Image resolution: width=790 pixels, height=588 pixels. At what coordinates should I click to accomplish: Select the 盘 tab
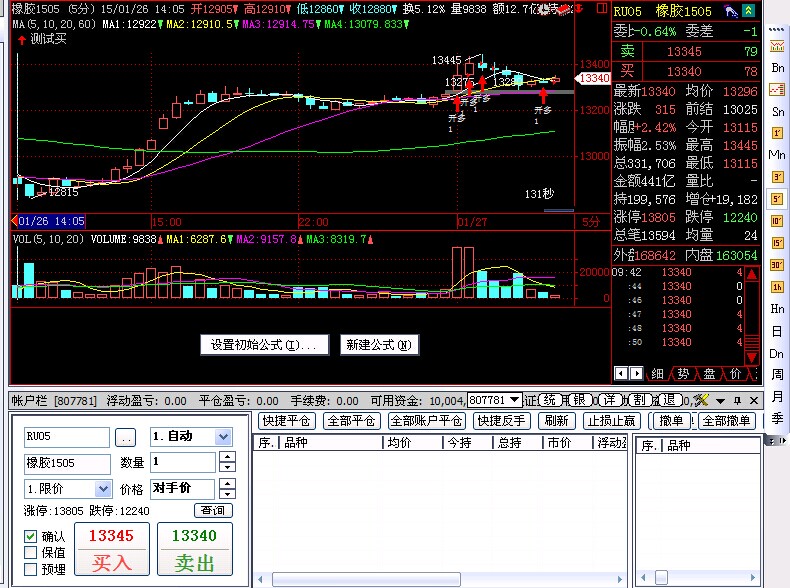coord(709,373)
